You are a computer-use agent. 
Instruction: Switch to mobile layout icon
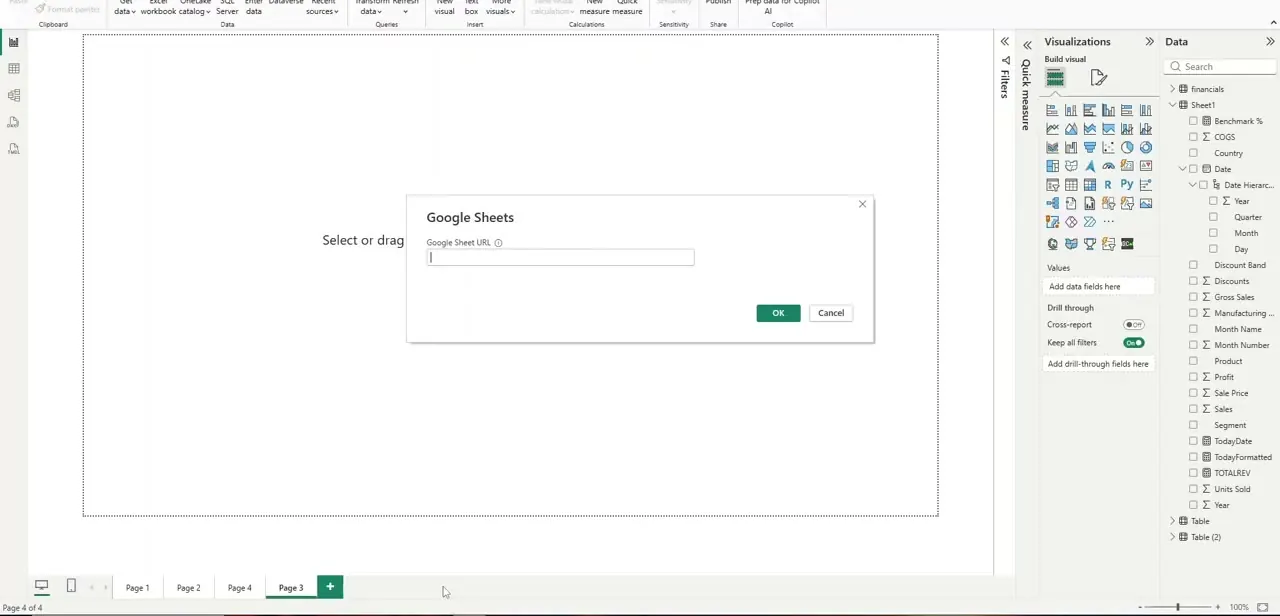tap(71, 586)
